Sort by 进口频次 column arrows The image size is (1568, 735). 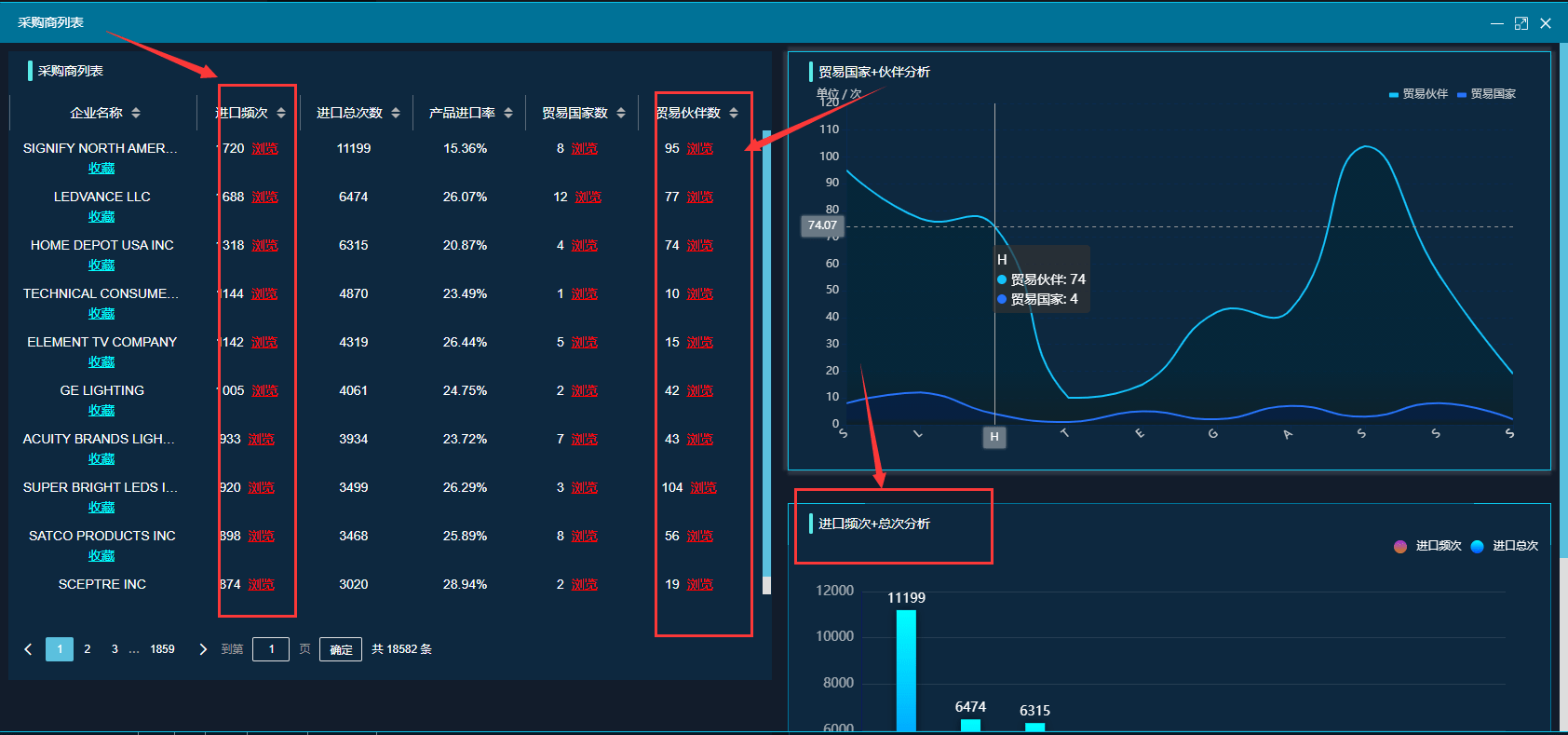pyautogui.click(x=281, y=113)
